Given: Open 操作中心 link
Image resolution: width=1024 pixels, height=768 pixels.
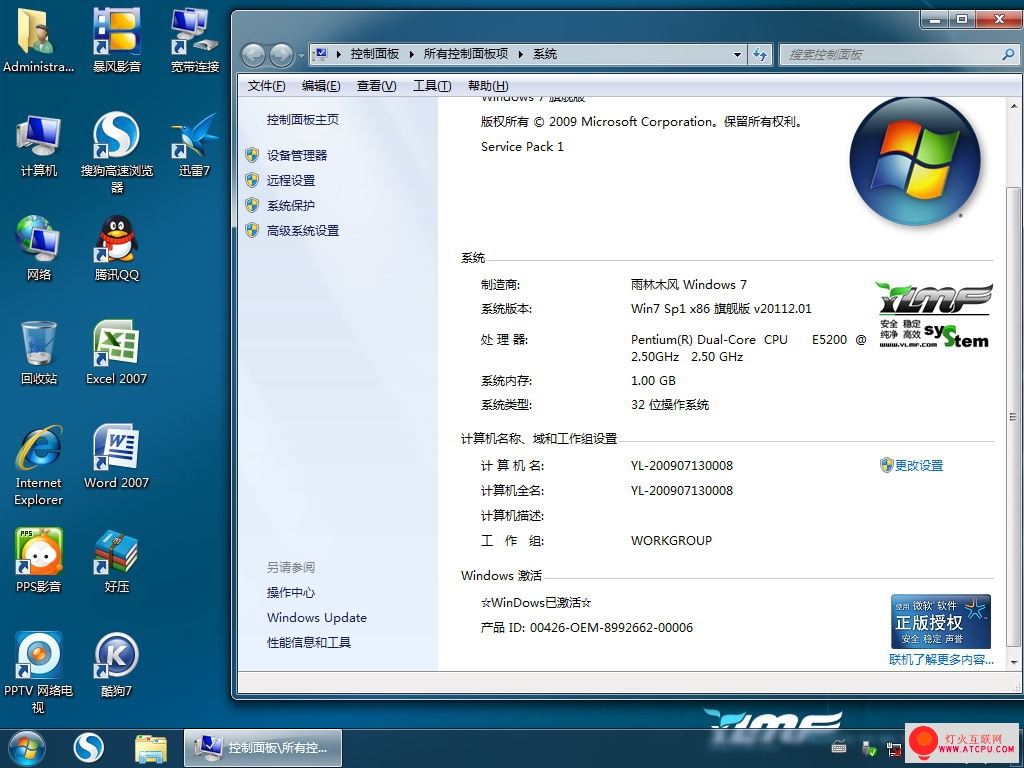Looking at the screenshot, I should point(291,592).
